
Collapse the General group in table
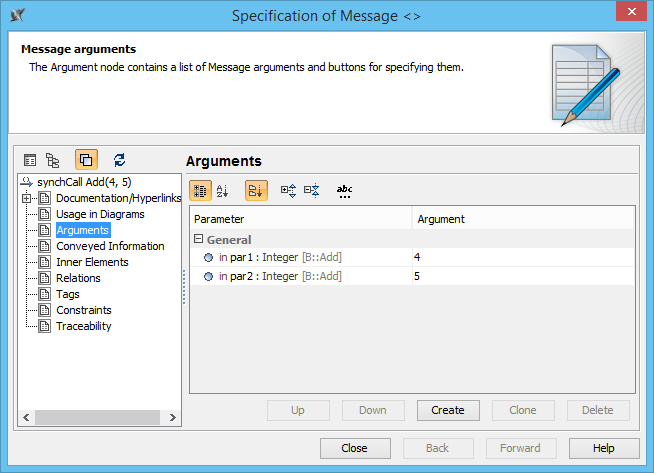198,240
